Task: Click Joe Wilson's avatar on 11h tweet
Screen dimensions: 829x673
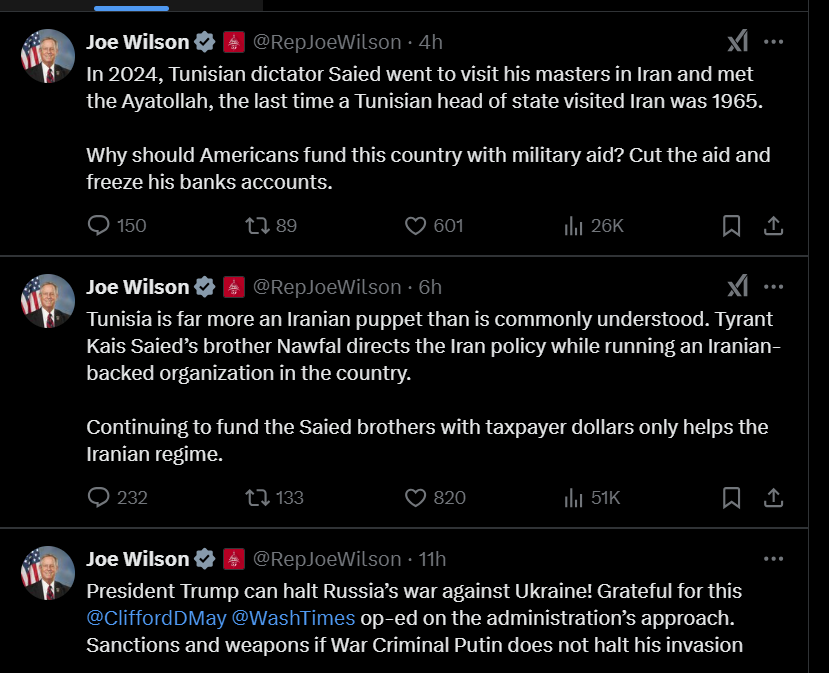Action: [48, 573]
